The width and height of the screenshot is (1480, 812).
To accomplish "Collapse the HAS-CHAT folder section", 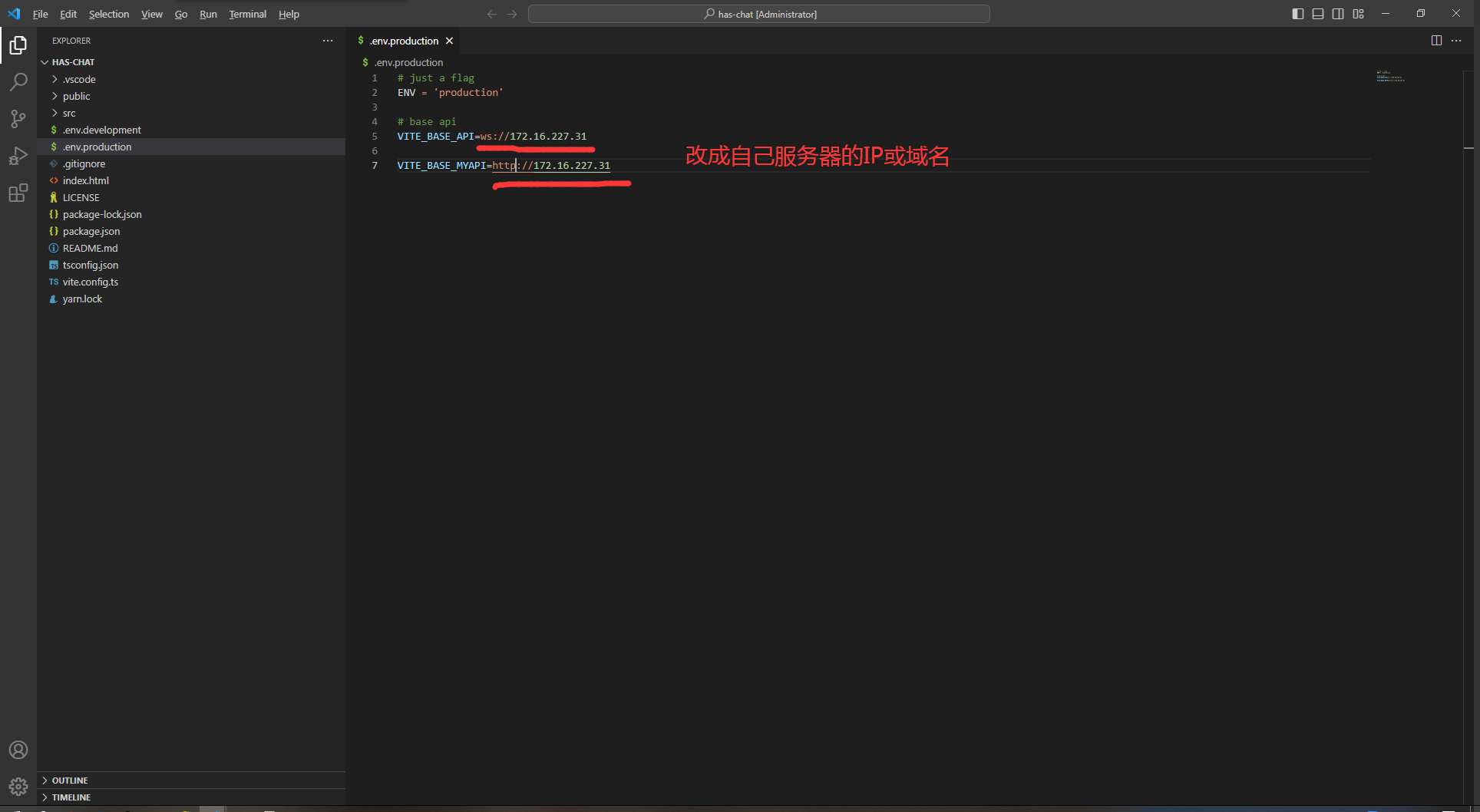I will (191, 62).
